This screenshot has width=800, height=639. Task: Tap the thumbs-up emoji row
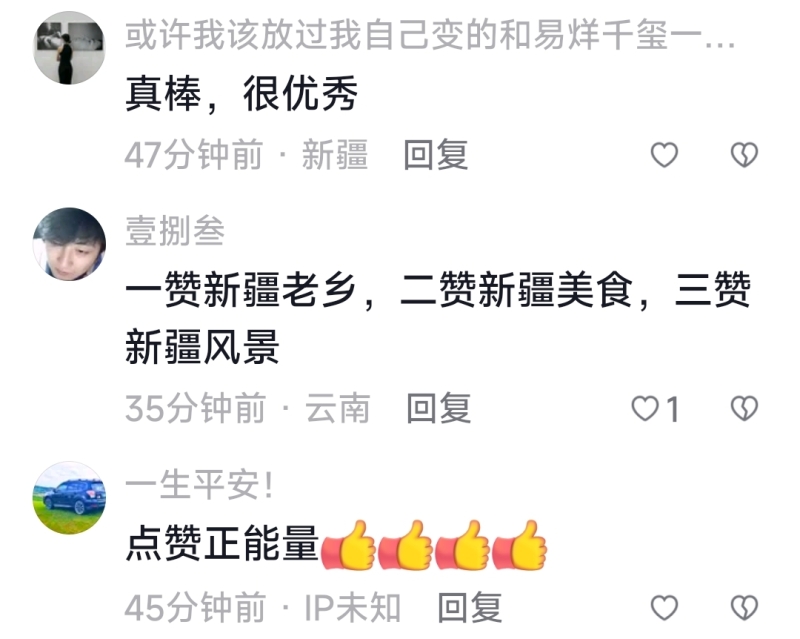[434, 545]
